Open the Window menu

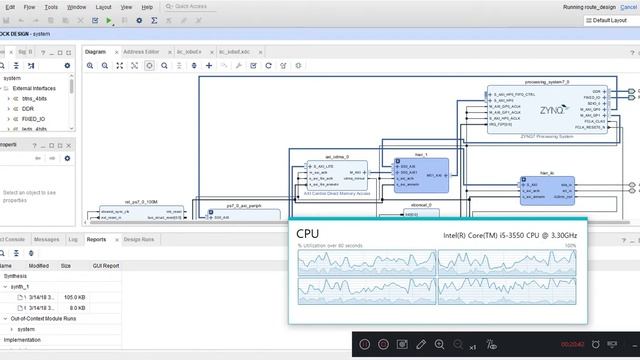[76, 7]
